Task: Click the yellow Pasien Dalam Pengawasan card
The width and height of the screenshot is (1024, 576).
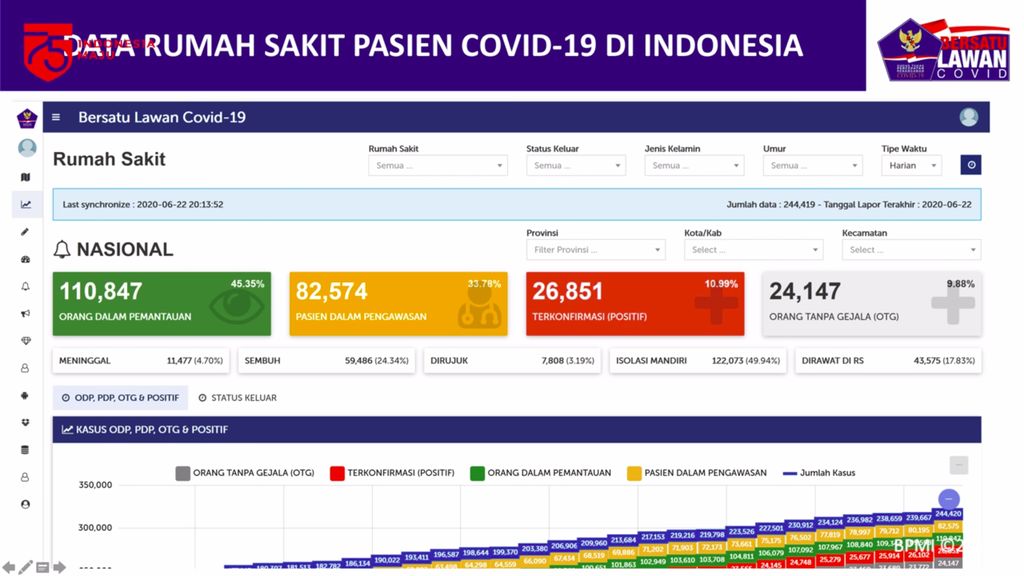Action: point(398,304)
